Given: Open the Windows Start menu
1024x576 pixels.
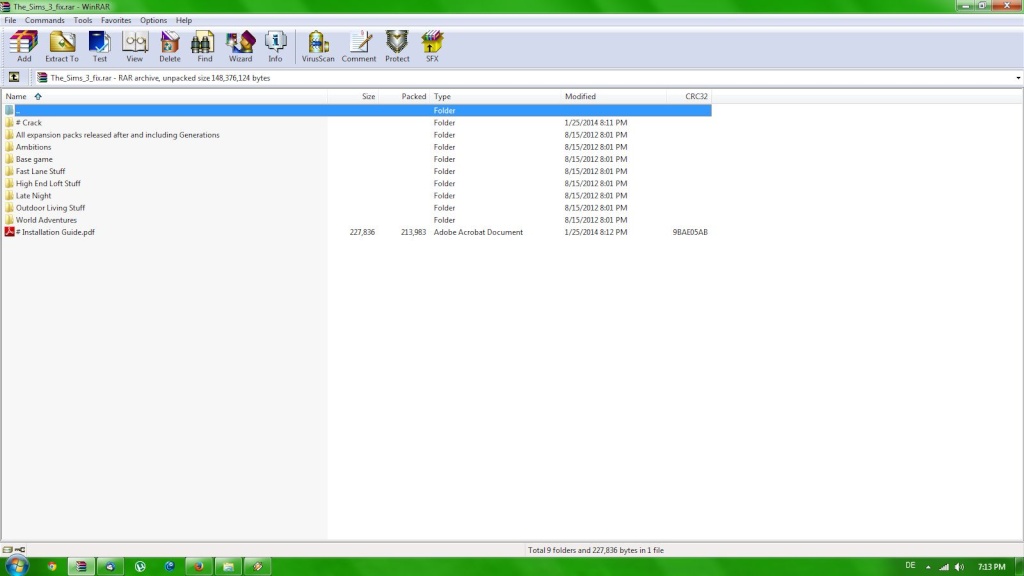Looking at the screenshot, I should 17,566.
